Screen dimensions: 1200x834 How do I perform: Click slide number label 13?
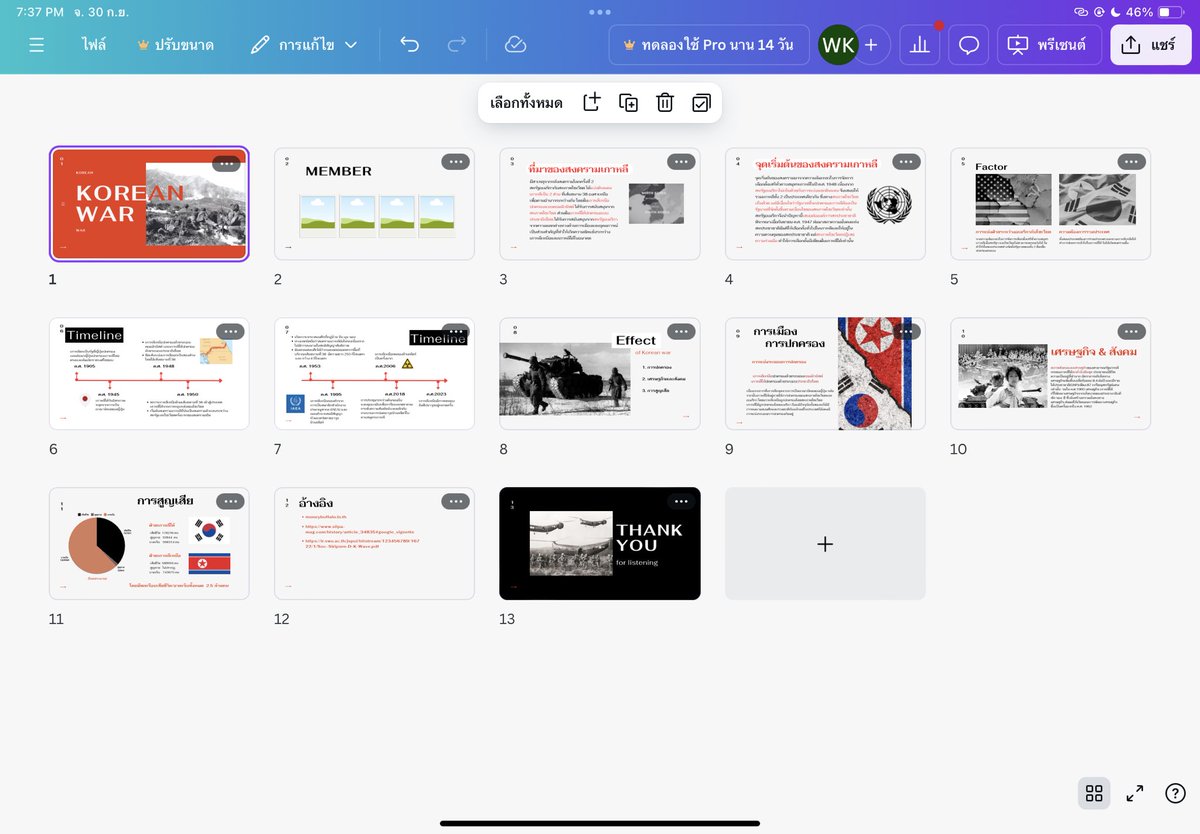(507, 619)
